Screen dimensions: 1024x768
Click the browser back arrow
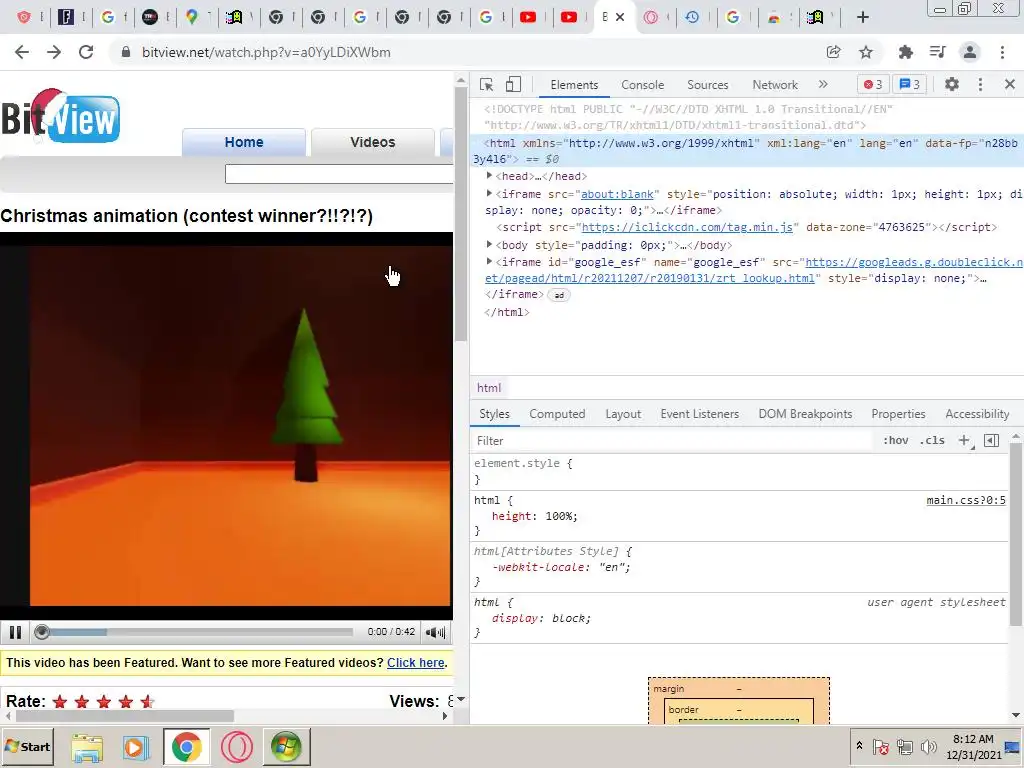[22, 52]
